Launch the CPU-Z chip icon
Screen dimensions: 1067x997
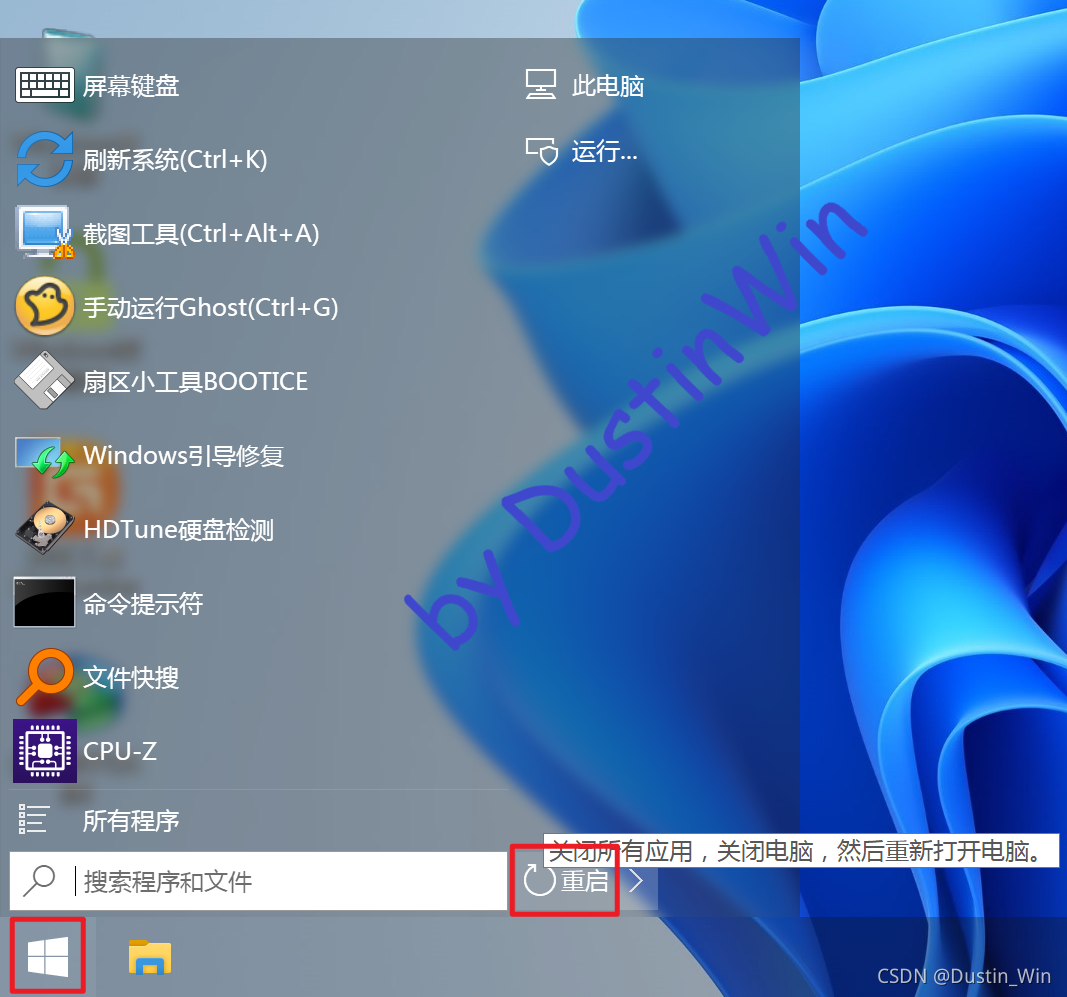click(x=44, y=751)
